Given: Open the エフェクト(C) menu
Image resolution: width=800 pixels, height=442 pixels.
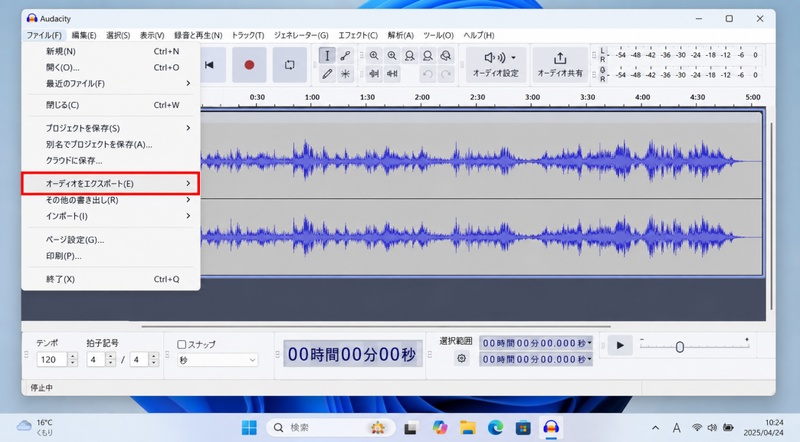Looking at the screenshot, I should tap(358, 35).
